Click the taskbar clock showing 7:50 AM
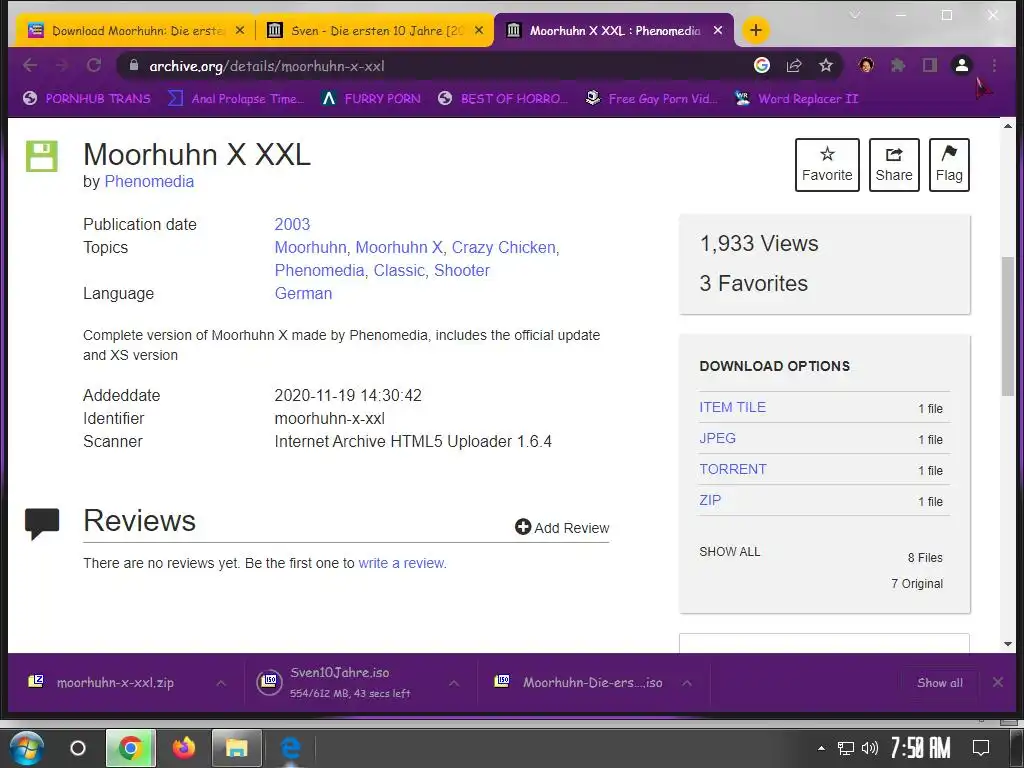The width and height of the screenshot is (1024, 768). [x=921, y=748]
